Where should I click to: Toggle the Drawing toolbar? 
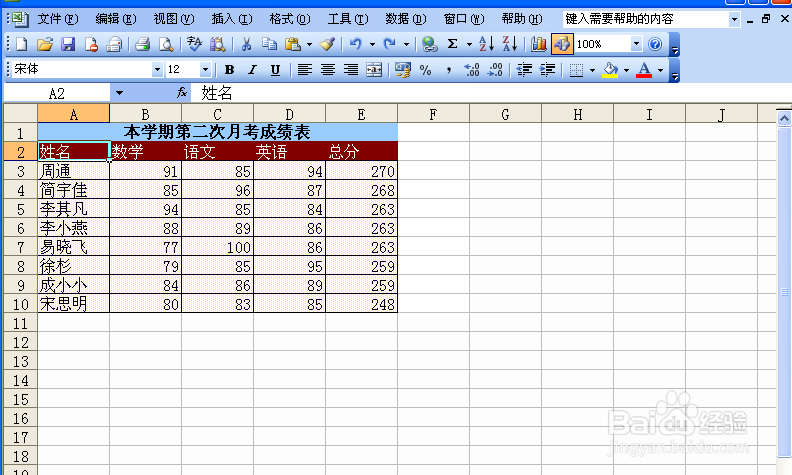(562, 44)
